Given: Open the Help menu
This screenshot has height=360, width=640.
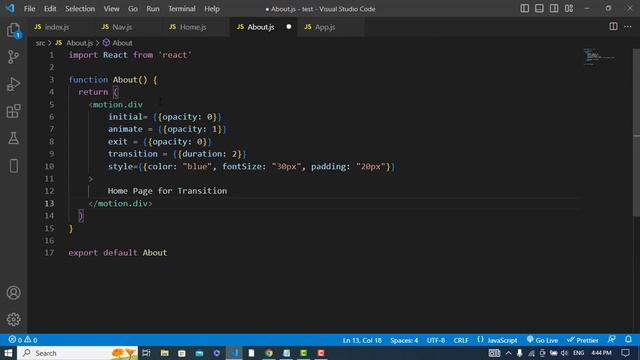Looking at the screenshot, I should click(x=211, y=9).
